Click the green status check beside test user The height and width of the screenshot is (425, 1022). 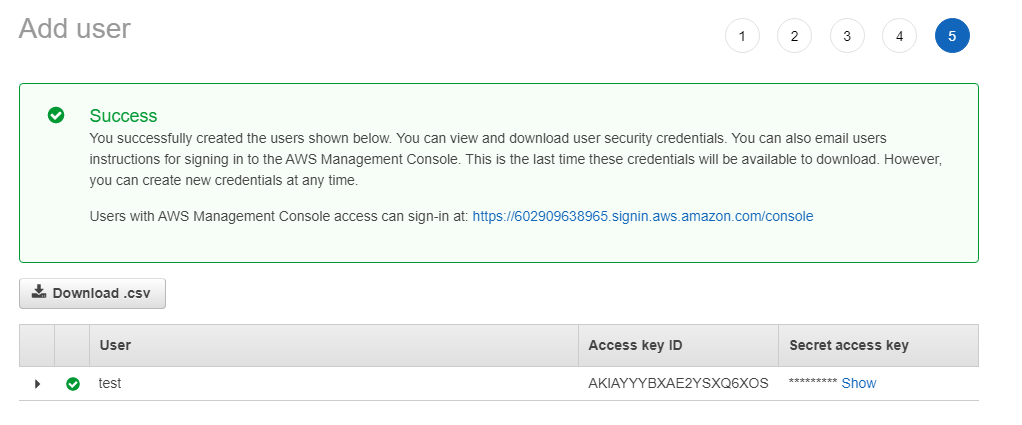pyautogui.click(x=72, y=384)
